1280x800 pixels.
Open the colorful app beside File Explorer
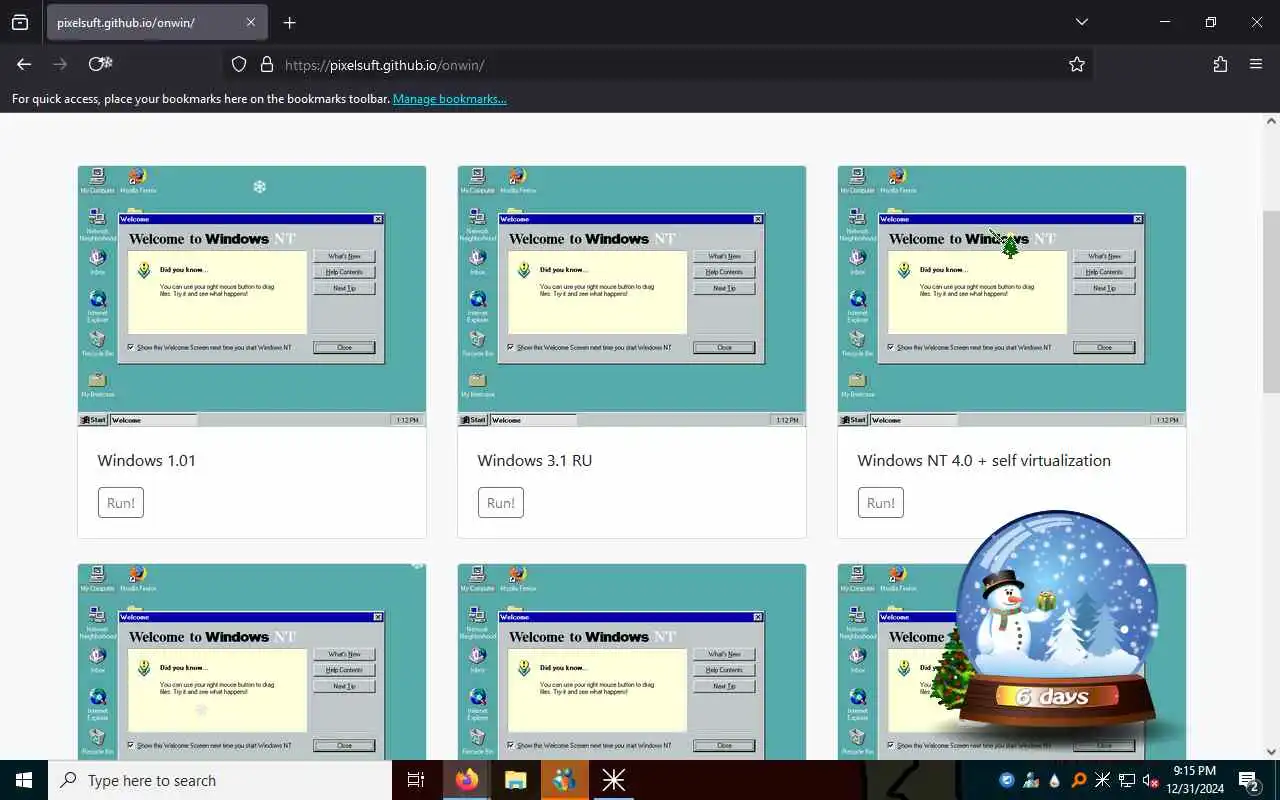tap(564, 780)
